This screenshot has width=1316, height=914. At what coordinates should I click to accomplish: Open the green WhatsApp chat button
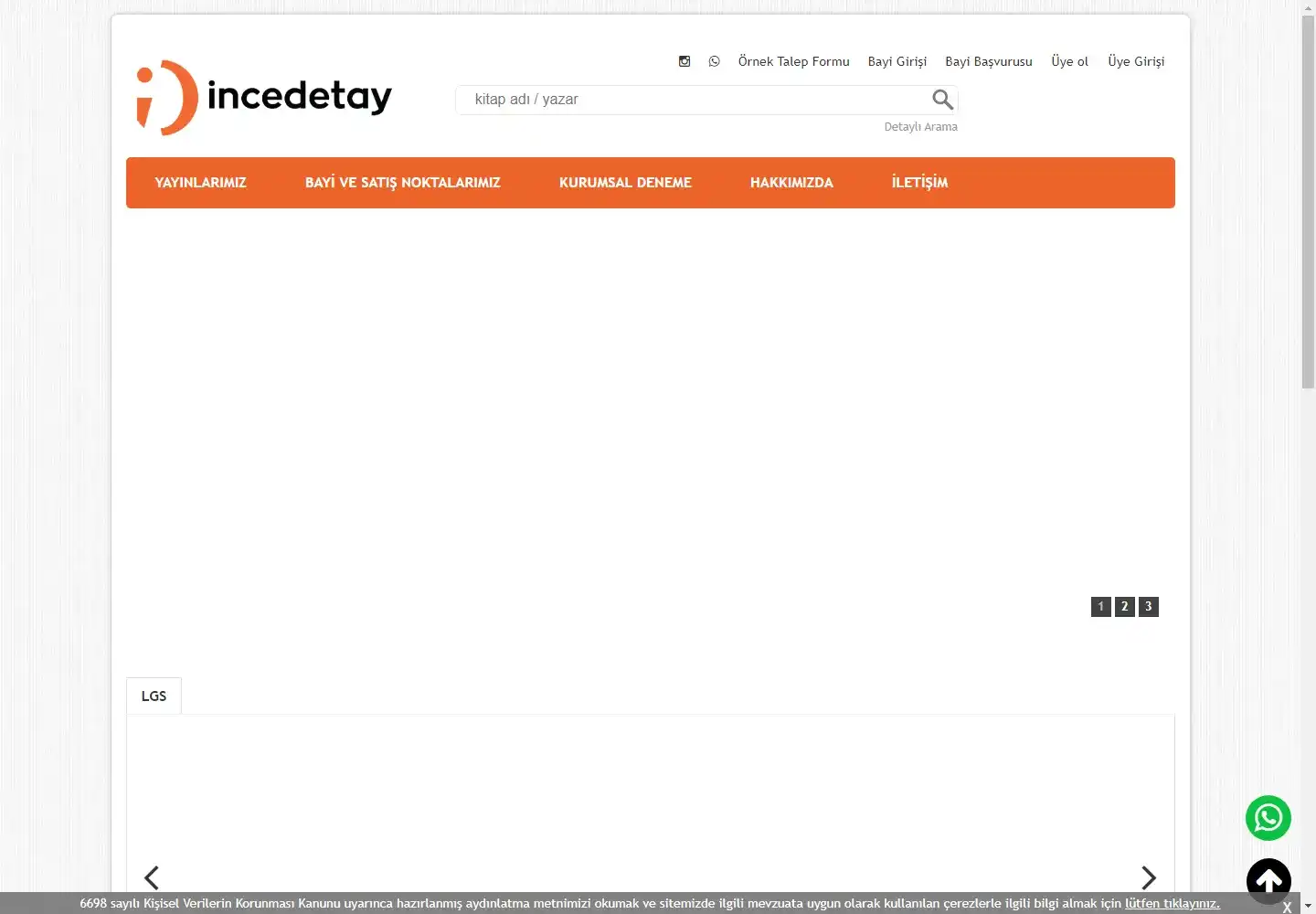point(1268,818)
